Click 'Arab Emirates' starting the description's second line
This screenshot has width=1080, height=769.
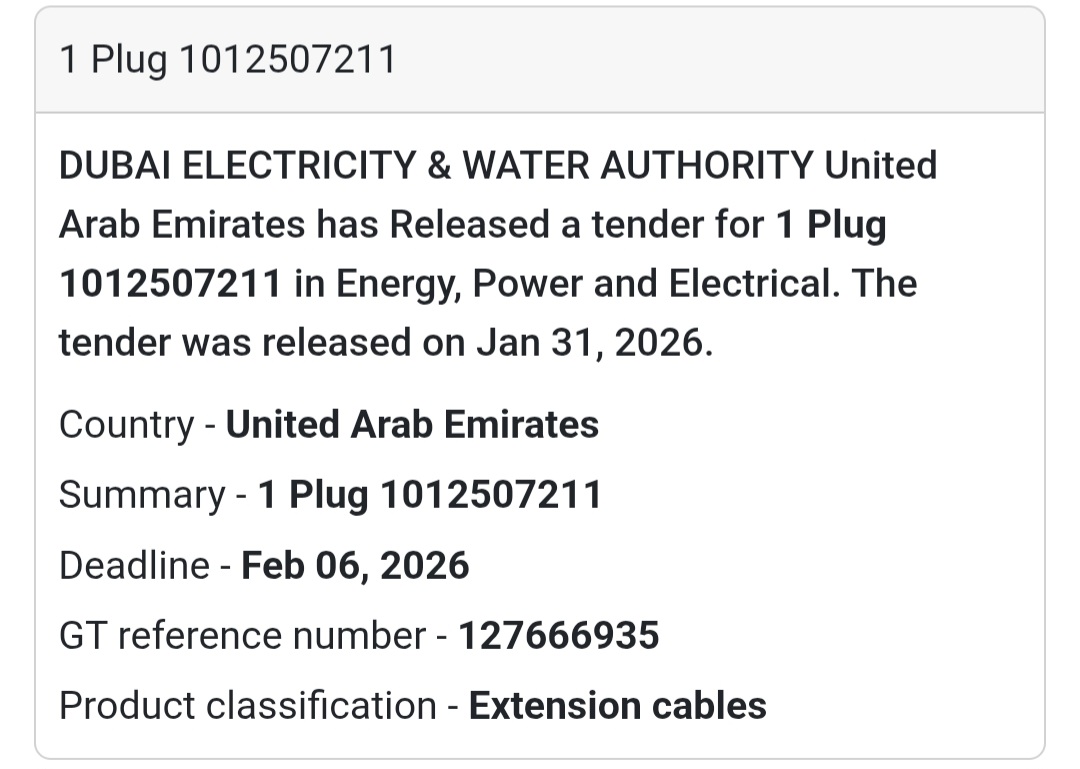[182, 225]
